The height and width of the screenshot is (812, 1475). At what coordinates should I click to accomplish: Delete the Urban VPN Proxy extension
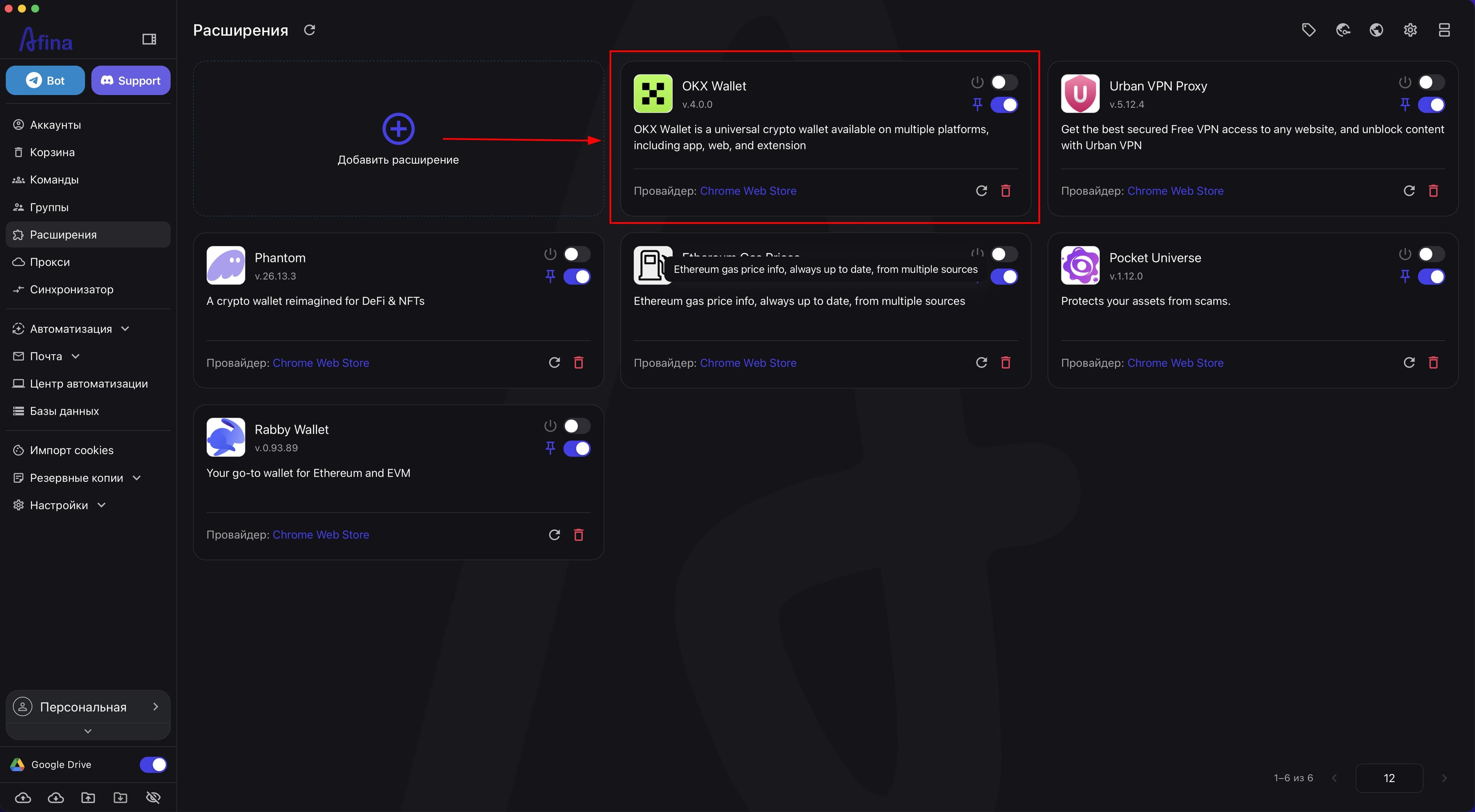1433,191
